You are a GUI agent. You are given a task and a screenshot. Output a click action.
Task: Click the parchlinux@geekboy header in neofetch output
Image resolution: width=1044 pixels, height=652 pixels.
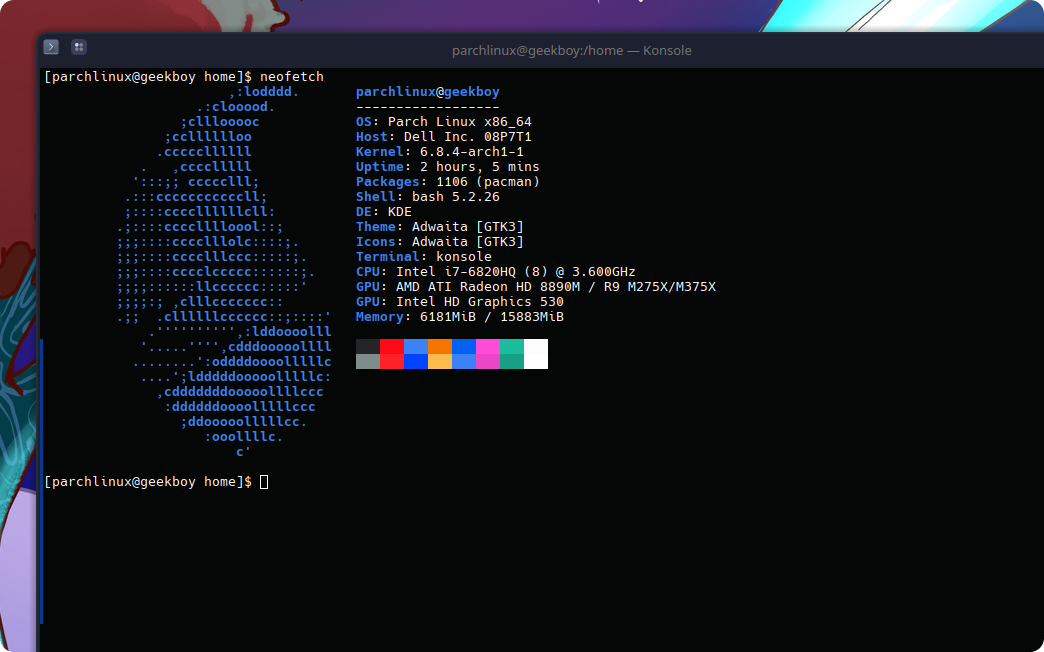[427, 91]
